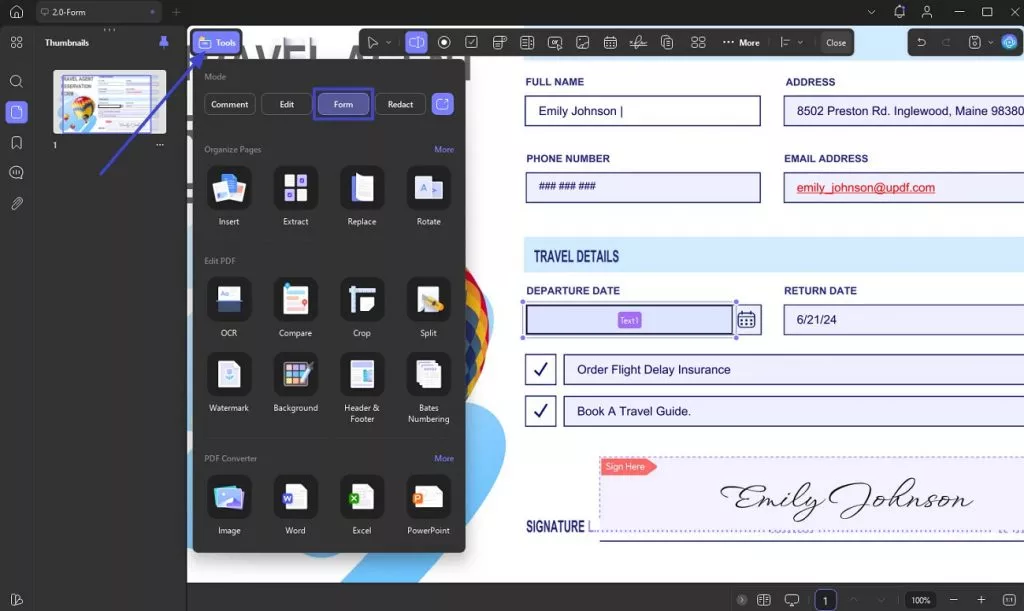Select the Date field form tool
Viewport: 1024px width, 611px height.
[x=611, y=42]
